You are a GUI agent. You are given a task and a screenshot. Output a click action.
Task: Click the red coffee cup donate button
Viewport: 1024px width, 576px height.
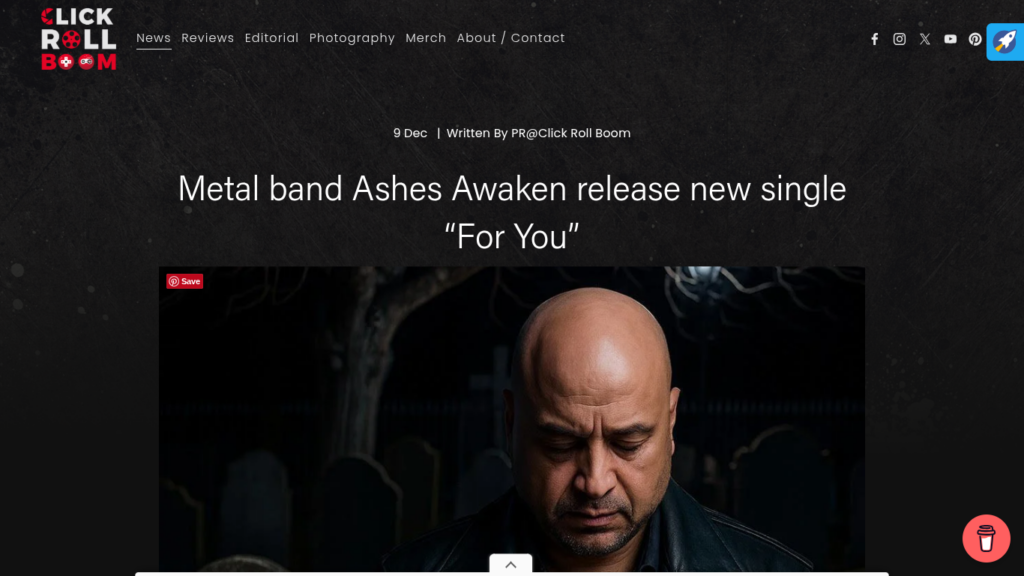(x=986, y=539)
